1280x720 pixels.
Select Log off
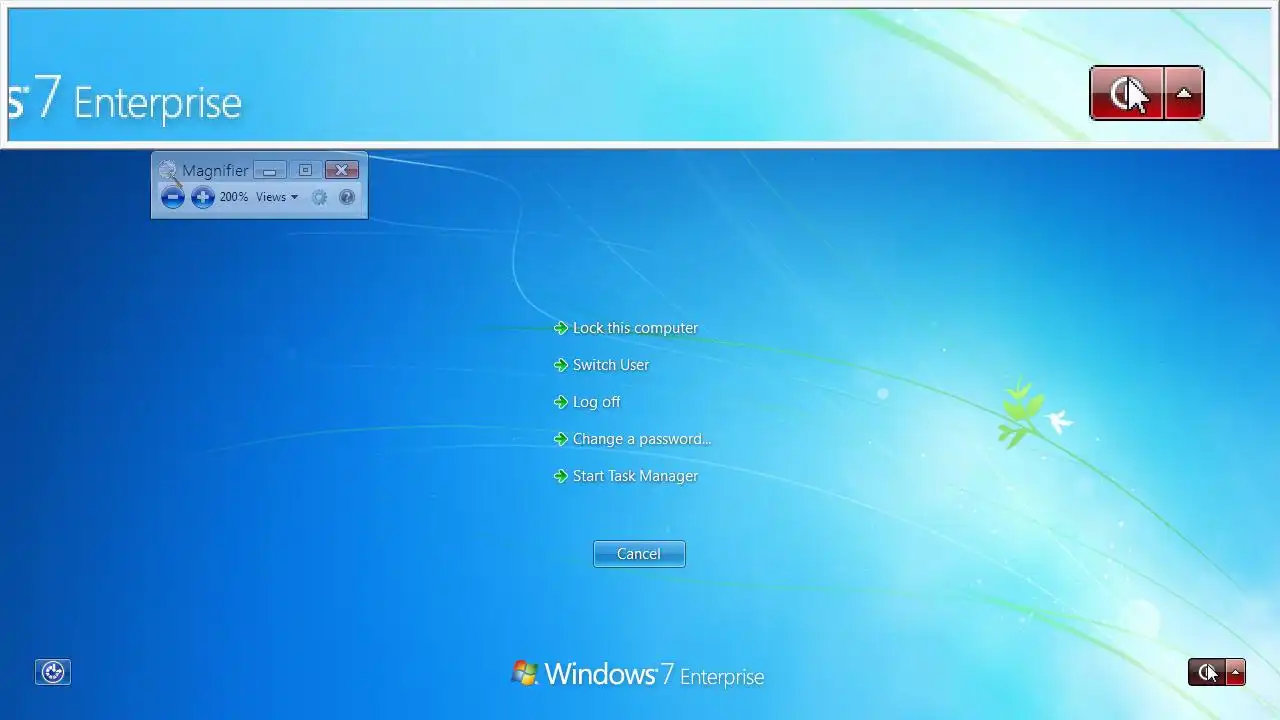(x=587, y=402)
